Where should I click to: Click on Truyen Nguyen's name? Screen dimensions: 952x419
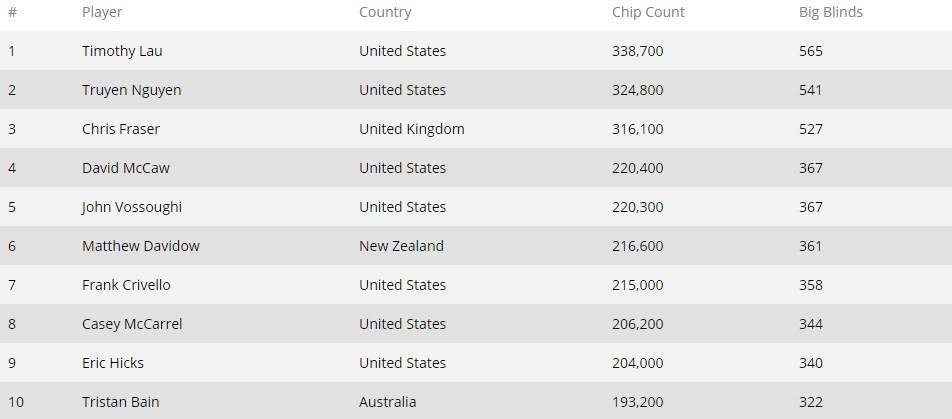point(131,90)
